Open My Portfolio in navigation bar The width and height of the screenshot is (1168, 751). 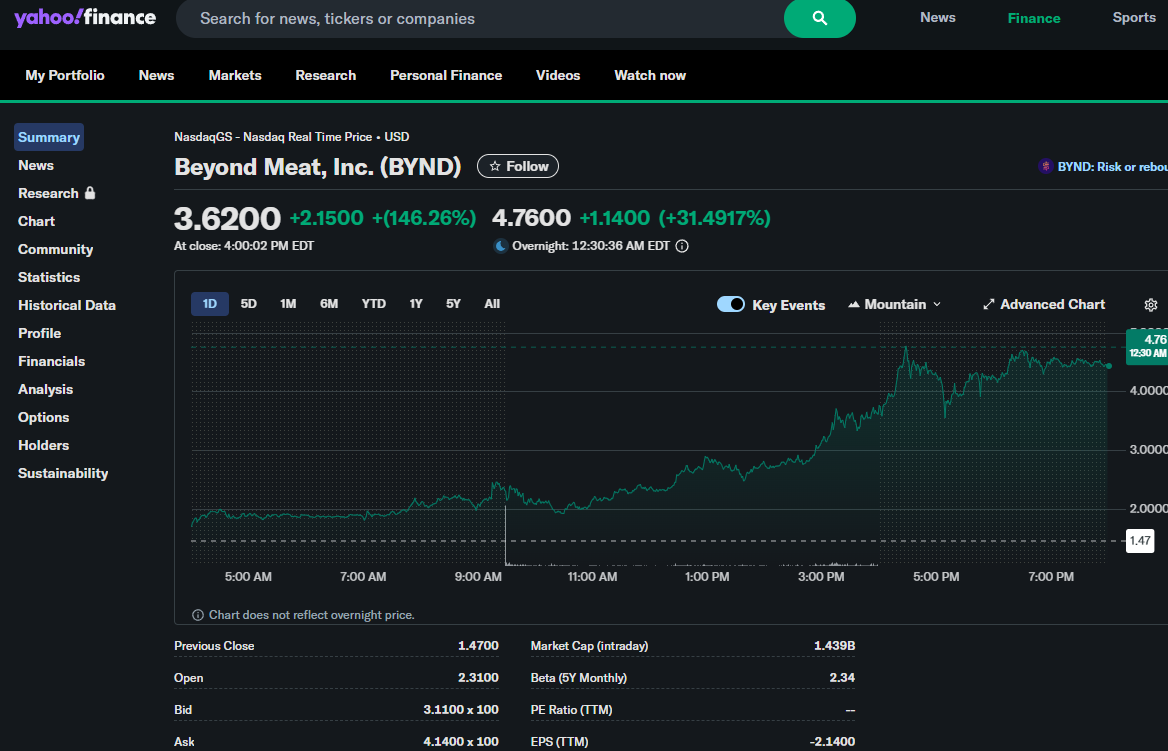click(65, 75)
